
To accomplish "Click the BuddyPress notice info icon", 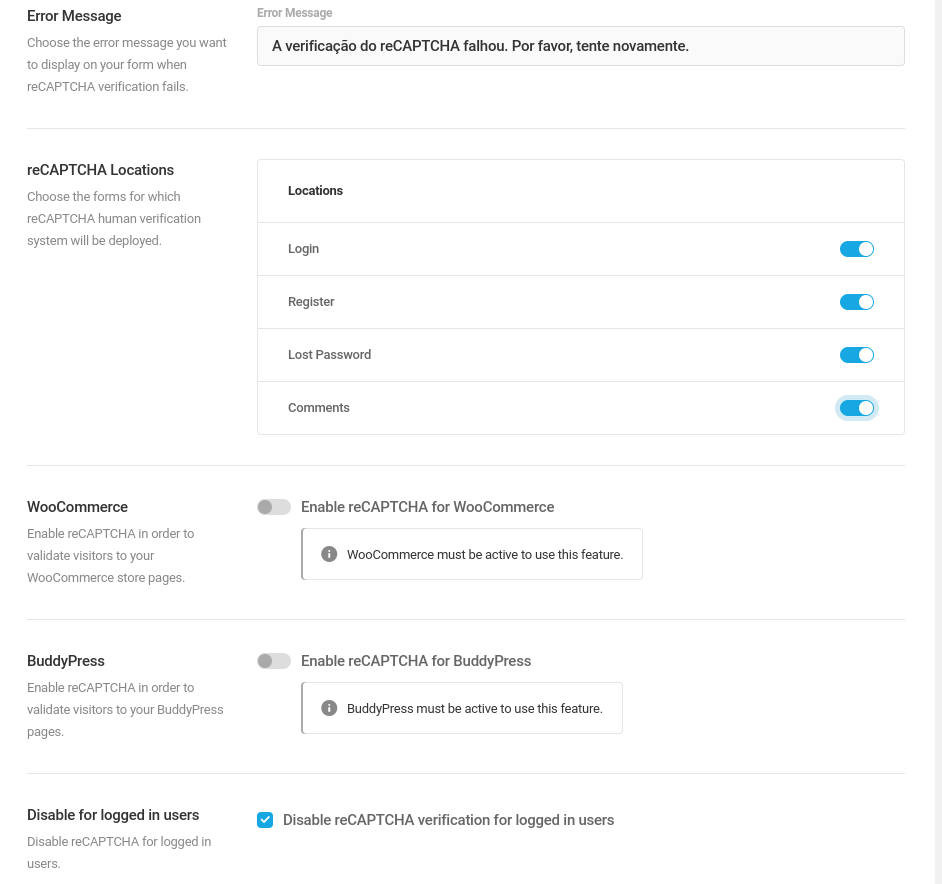I will 329,708.
